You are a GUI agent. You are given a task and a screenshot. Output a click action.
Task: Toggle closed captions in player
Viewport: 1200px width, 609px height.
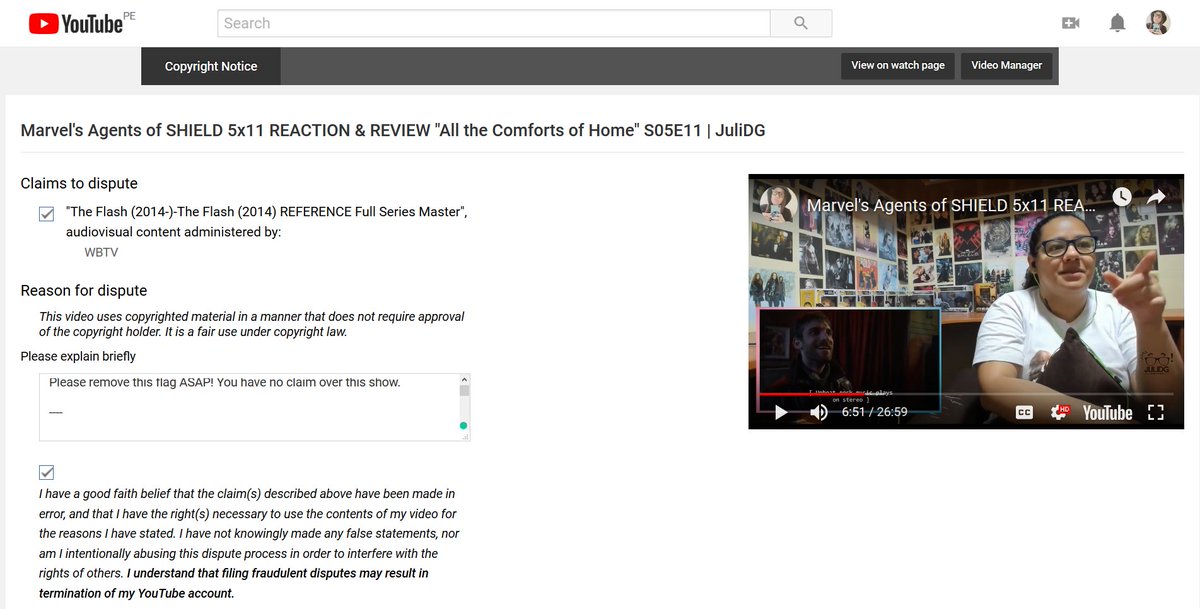point(1024,412)
